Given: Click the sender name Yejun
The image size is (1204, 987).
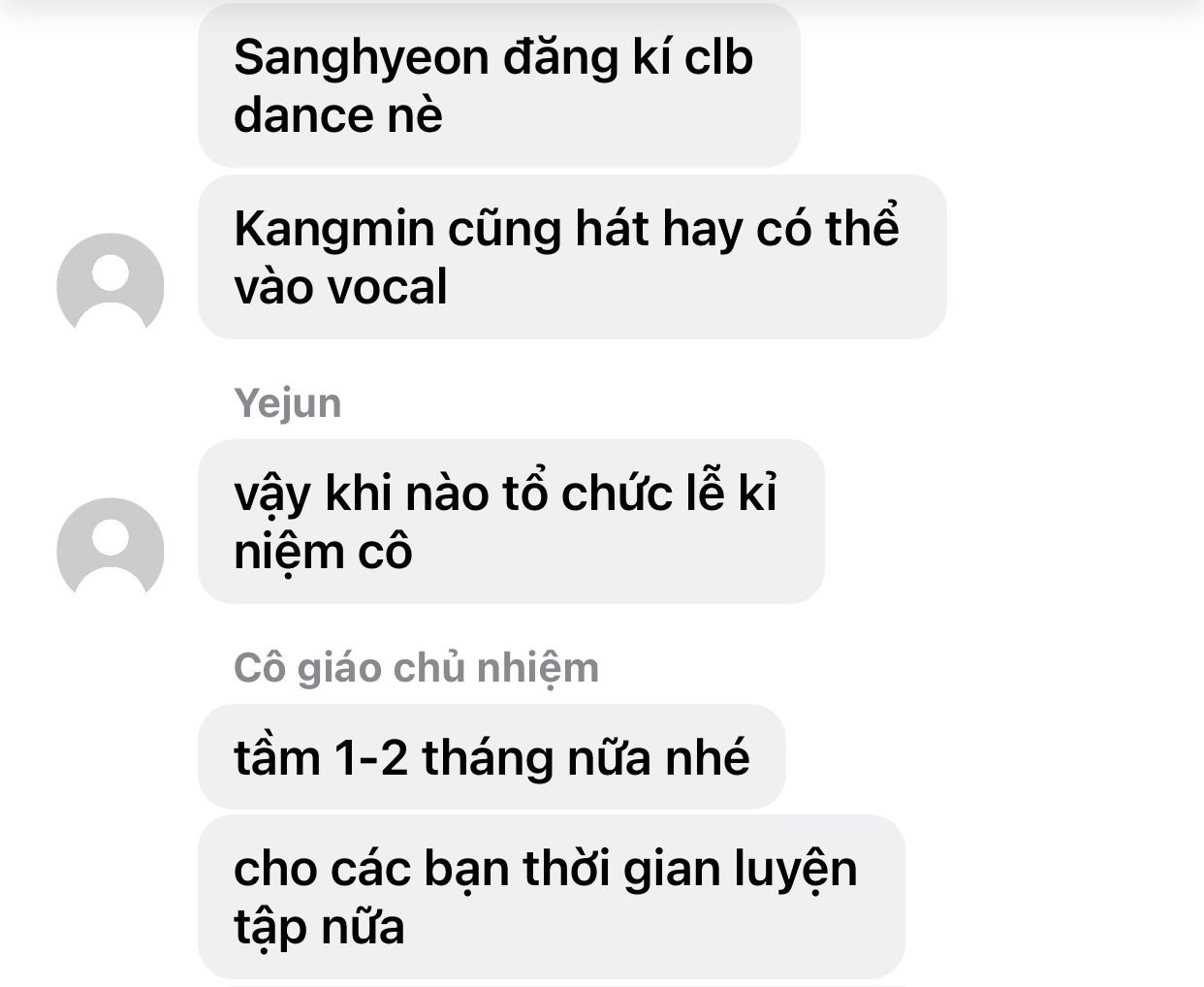Looking at the screenshot, I should point(288,402).
